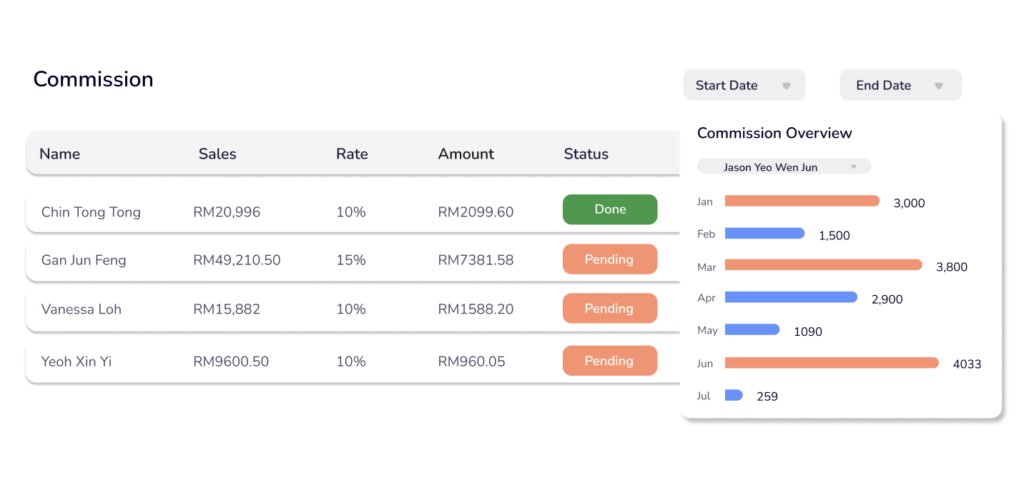Click the small July bar
Image resolution: width=1024 pixels, height=483 pixels.
pos(733,395)
